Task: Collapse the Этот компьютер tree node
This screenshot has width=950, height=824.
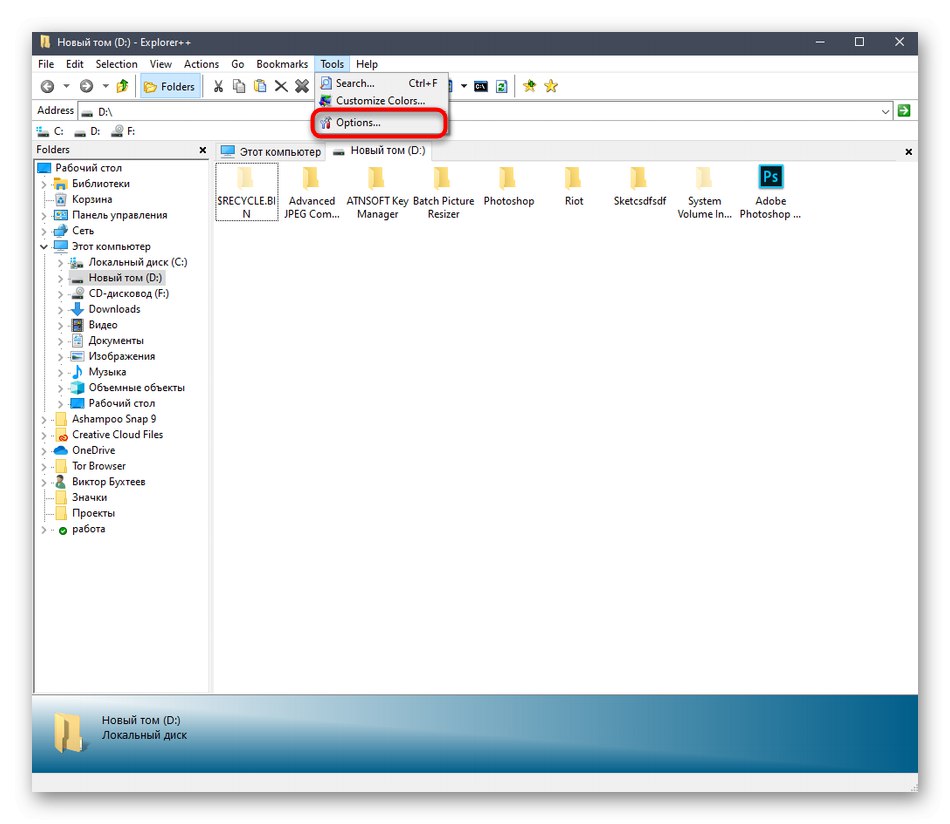Action: (x=44, y=247)
